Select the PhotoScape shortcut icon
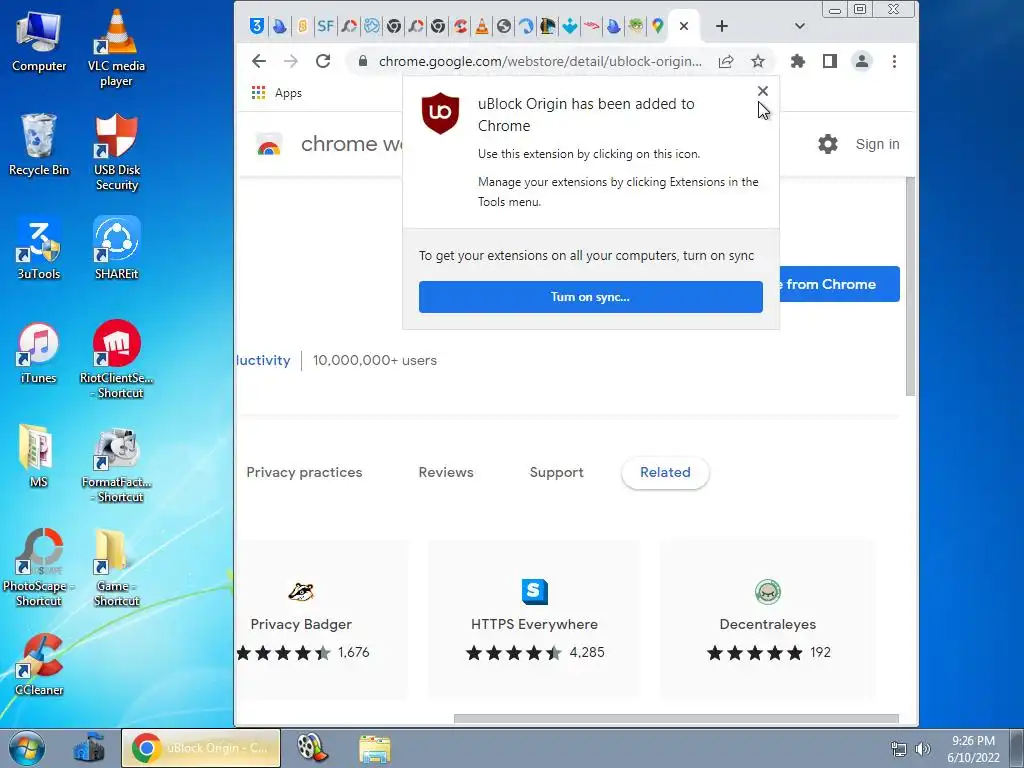 [39, 568]
